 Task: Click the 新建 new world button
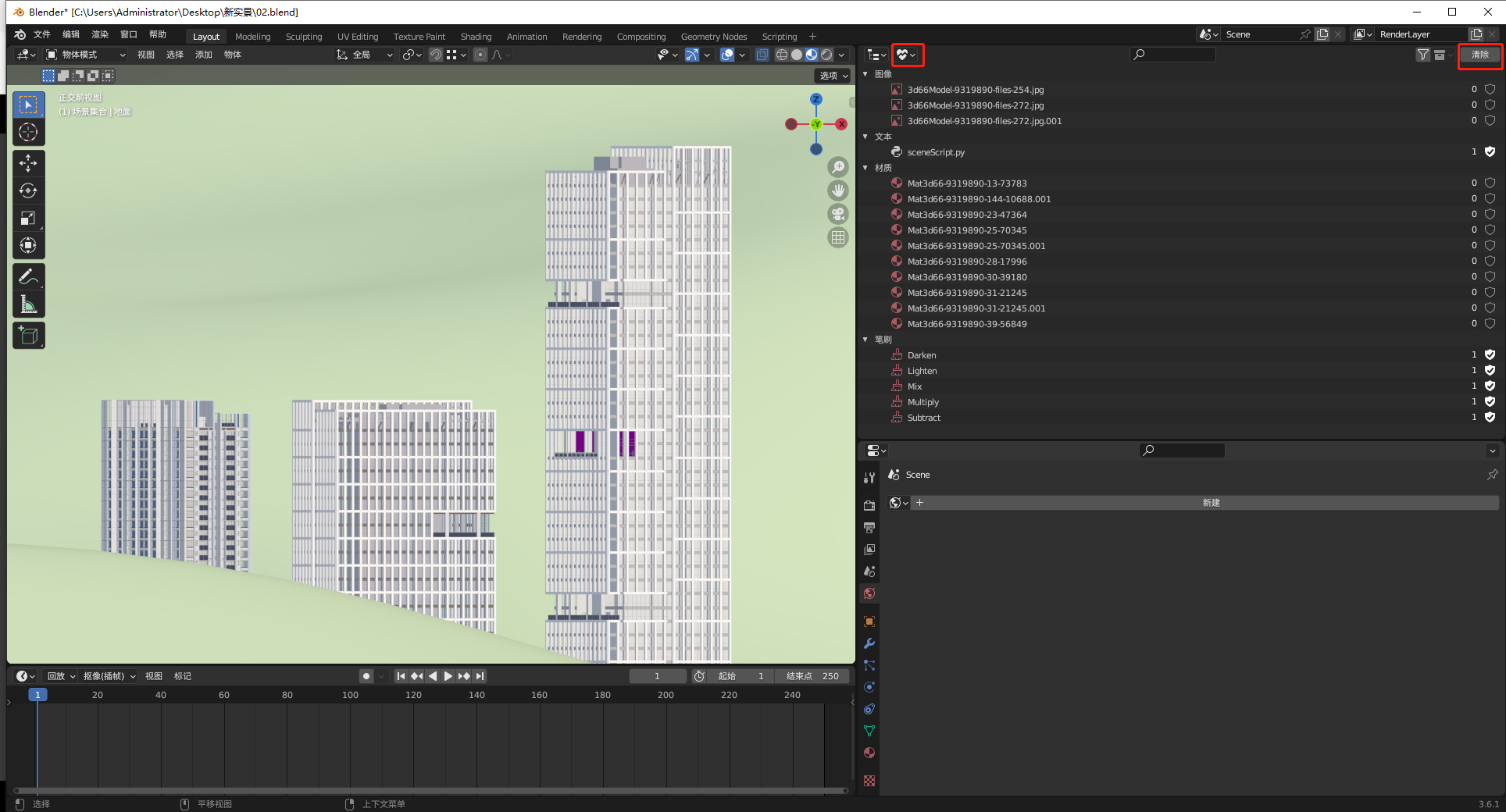pyautogui.click(x=1211, y=503)
